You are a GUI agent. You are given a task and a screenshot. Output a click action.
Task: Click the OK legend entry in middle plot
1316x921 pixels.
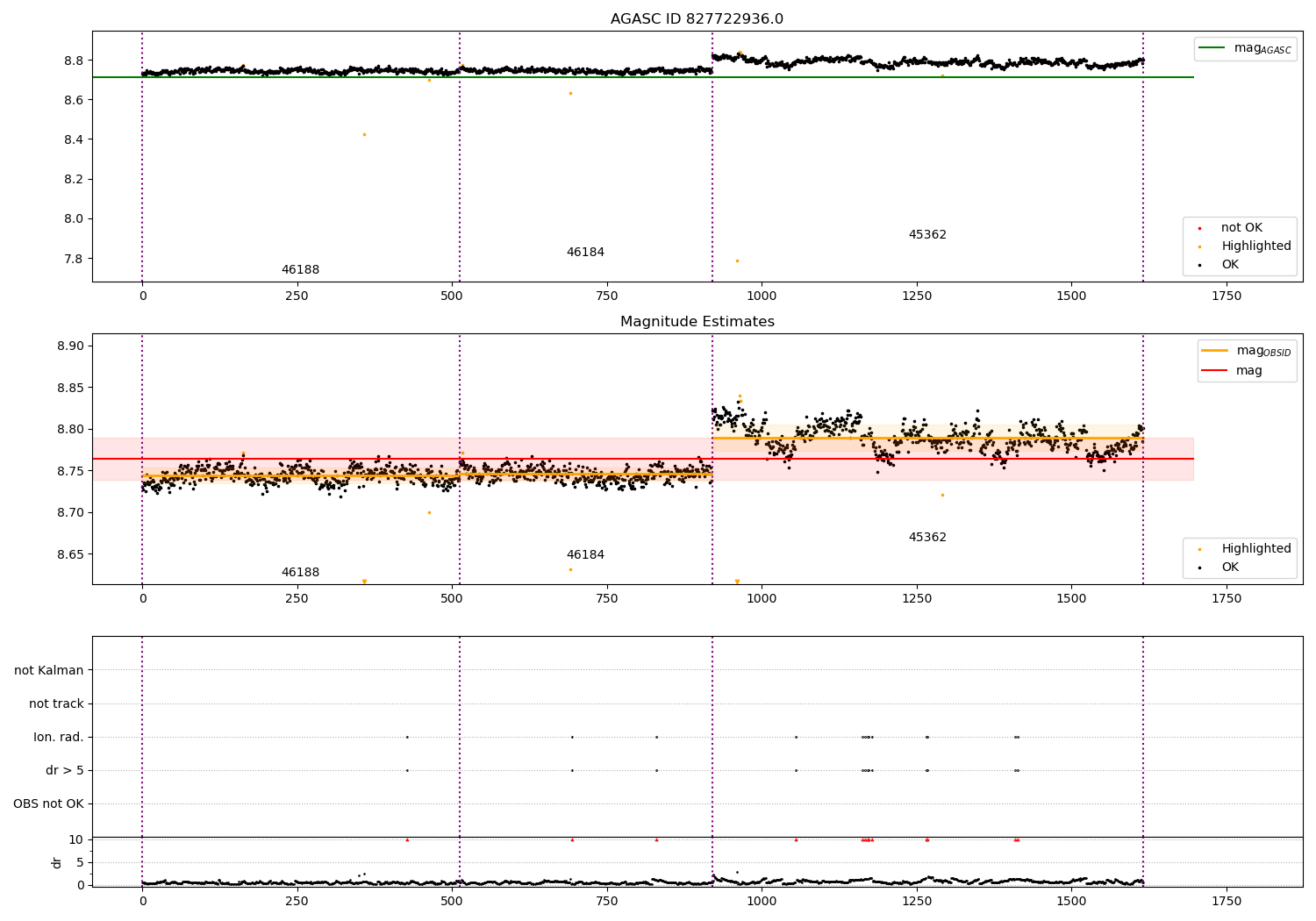coord(1230,568)
